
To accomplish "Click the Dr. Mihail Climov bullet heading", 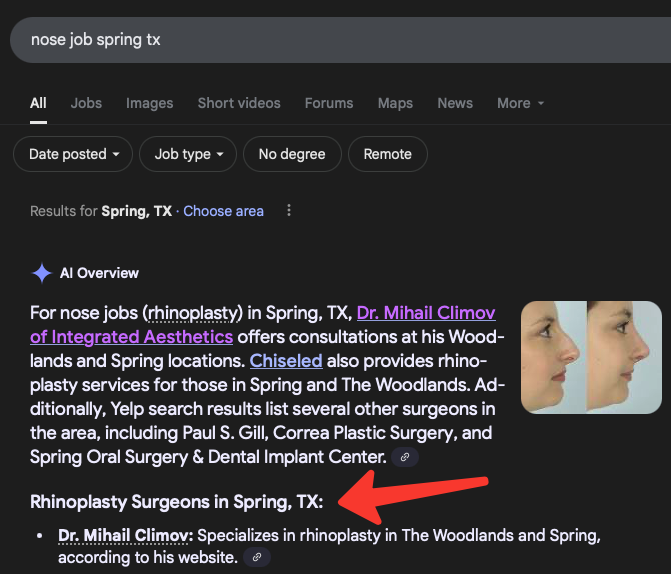I will [125, 535].
